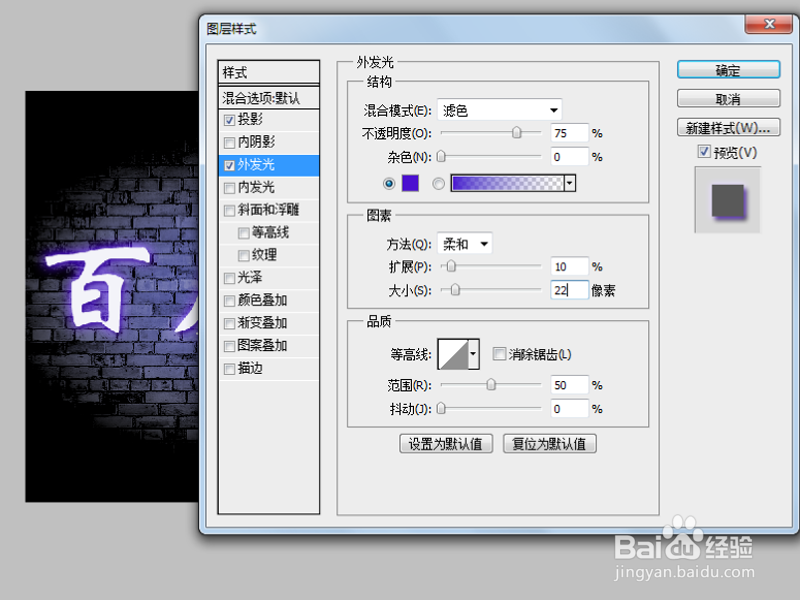The image size is (800, 600).
Task: Enable the 光泽 satin checkbox
Action: [x=230, y=278]
